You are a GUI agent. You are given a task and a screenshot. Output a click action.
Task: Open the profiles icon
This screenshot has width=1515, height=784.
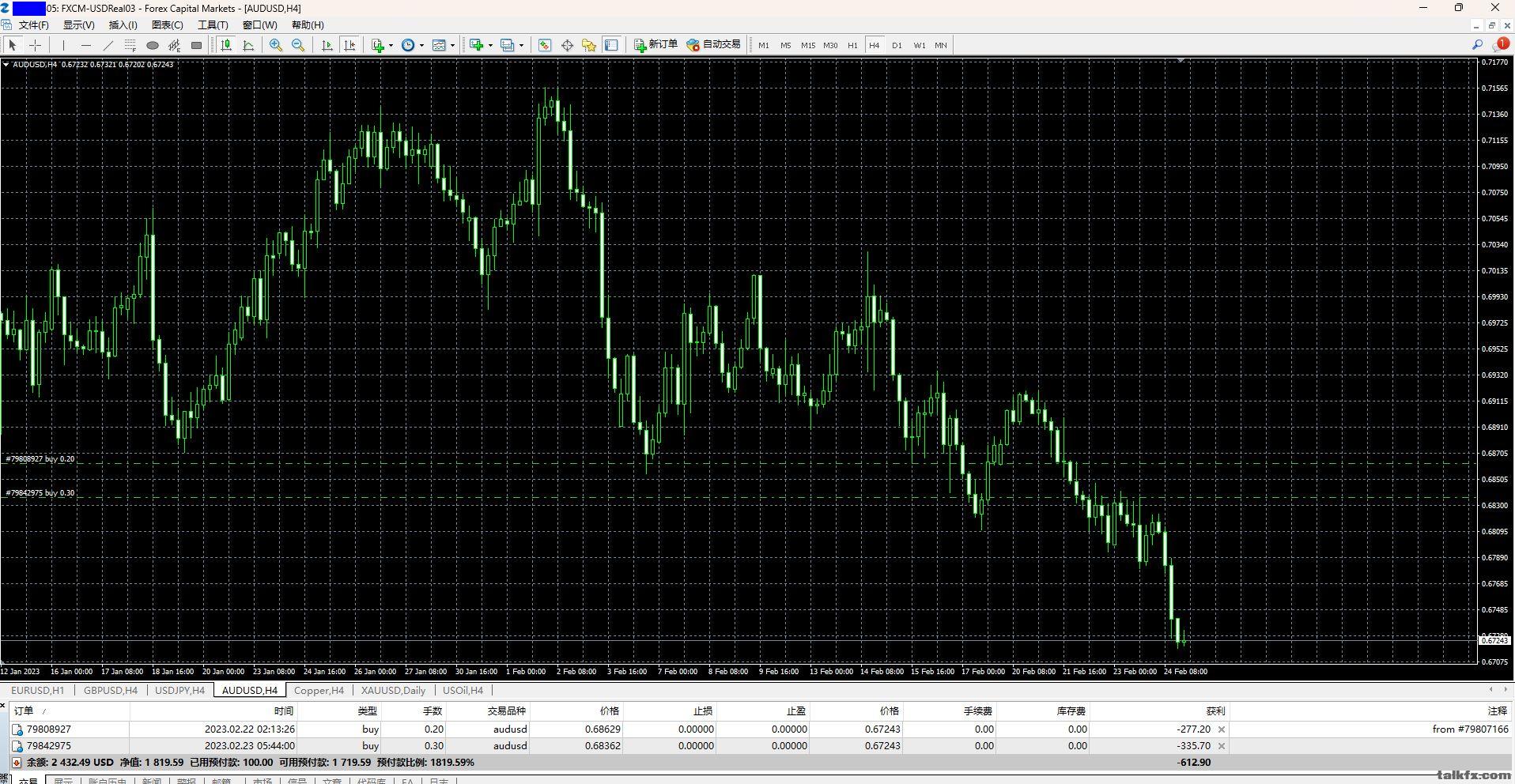tap(508, 45)
